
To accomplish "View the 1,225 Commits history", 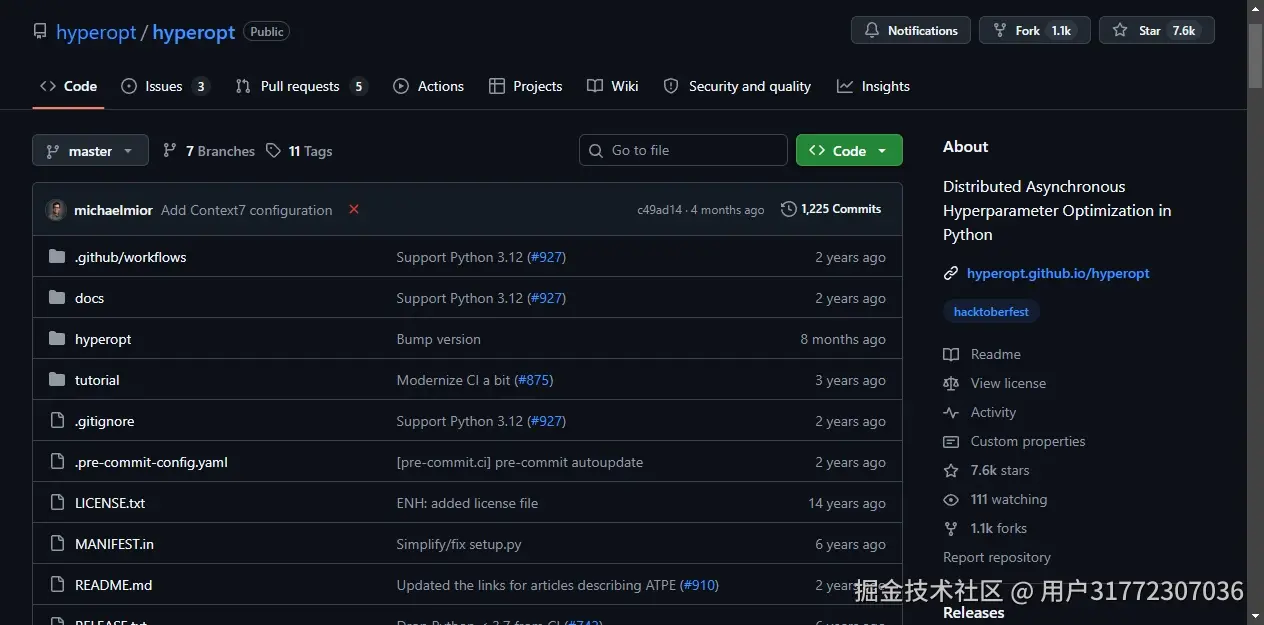I will pos(831,209).
